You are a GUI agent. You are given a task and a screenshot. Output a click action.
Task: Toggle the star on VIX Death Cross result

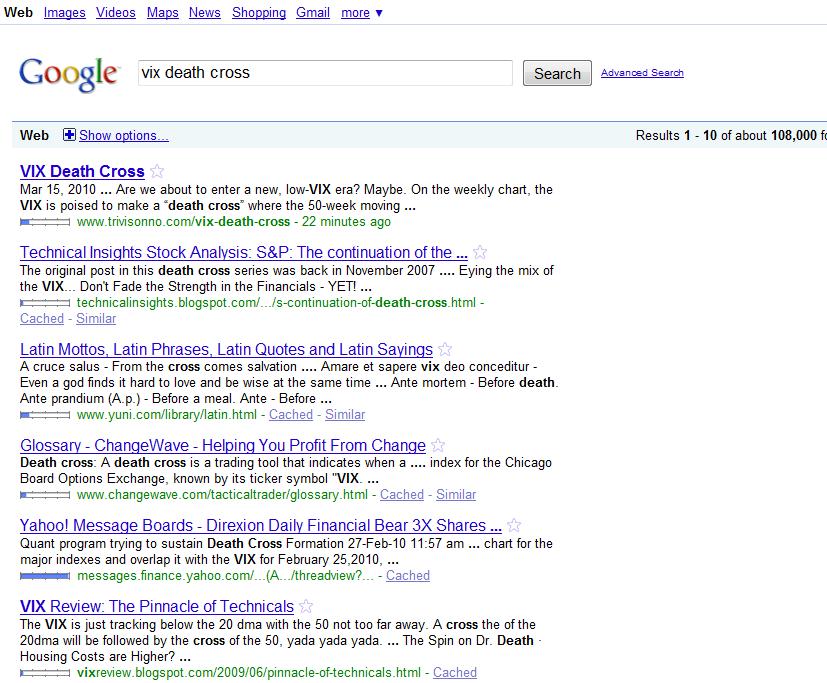(x=158, y=171)
